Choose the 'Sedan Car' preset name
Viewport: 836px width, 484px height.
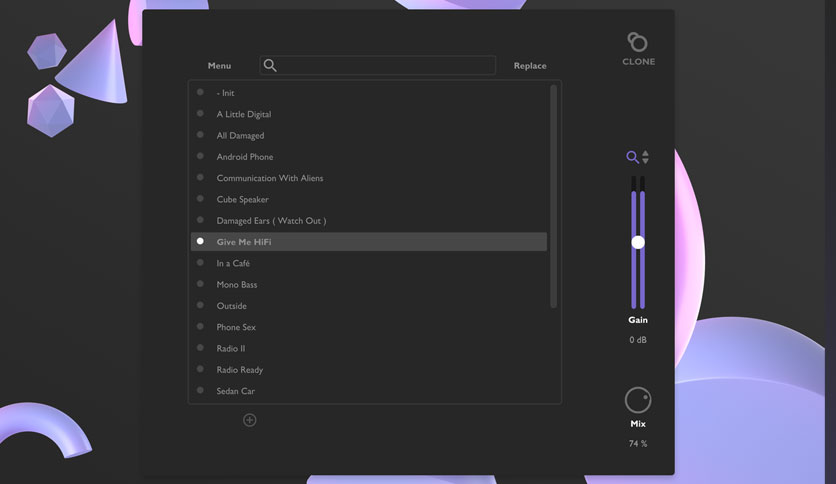point(236,391)
